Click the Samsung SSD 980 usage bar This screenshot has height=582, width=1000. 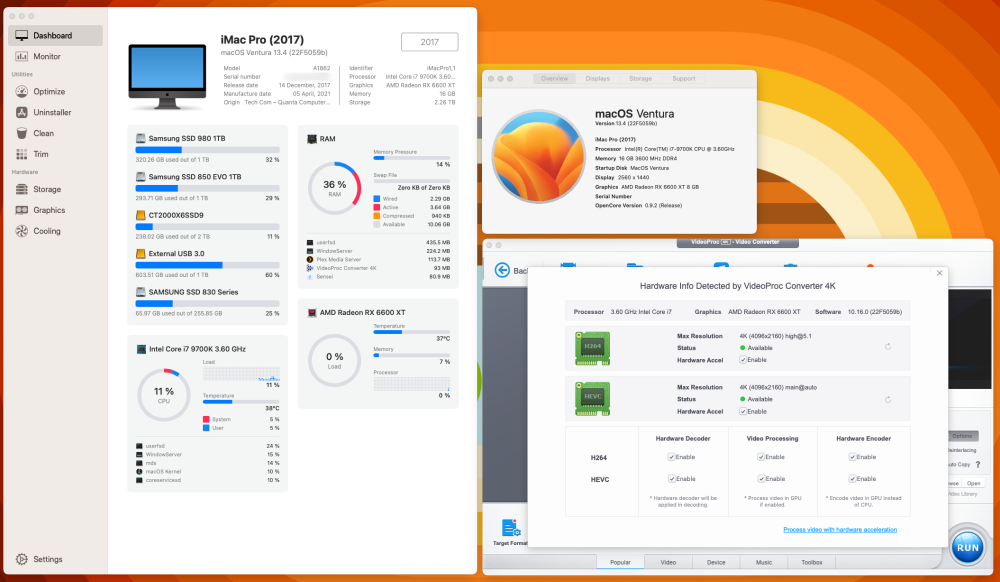(207, 150)
